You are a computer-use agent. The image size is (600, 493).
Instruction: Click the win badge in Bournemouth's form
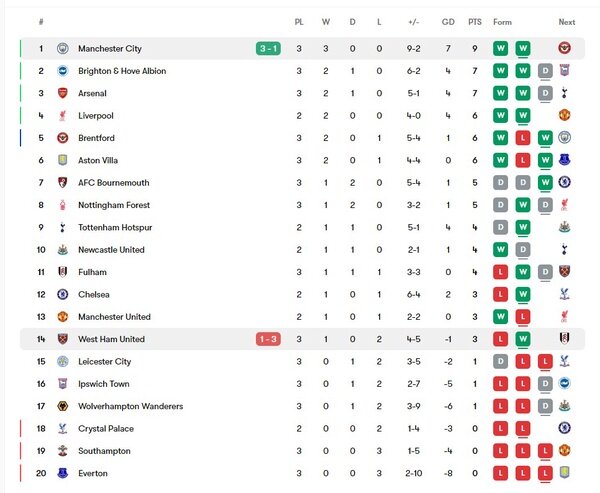(x=545, y=182)
